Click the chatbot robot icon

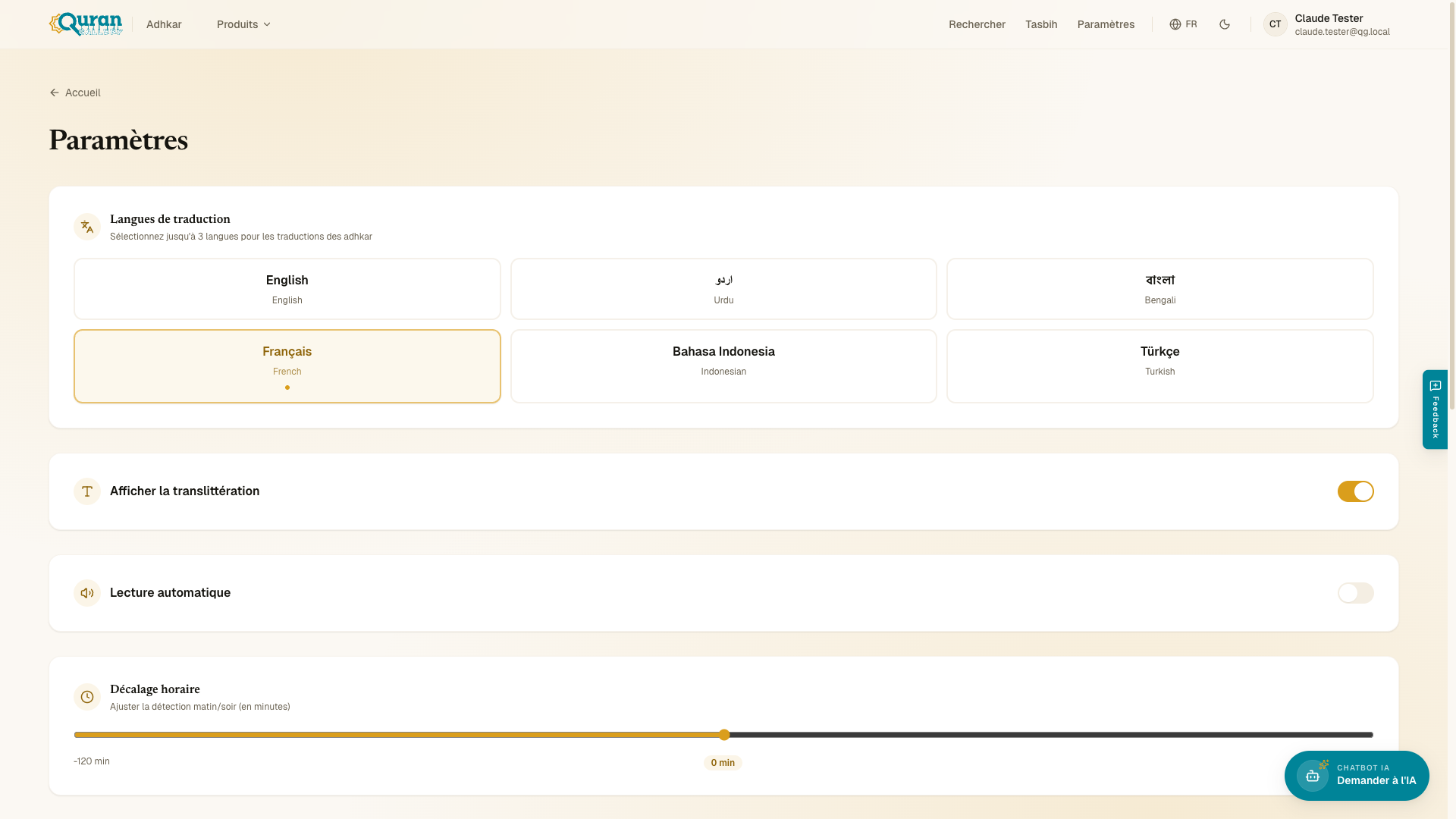click(x=1313, y=776)
